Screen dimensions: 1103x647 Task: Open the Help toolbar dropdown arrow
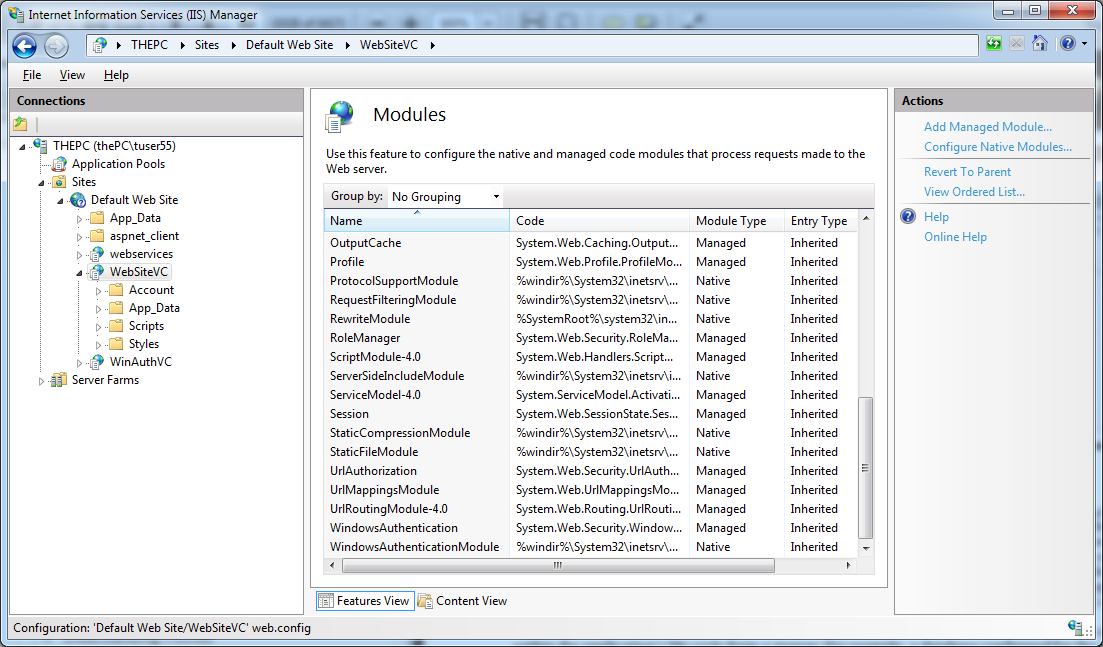click(1084, 44)
